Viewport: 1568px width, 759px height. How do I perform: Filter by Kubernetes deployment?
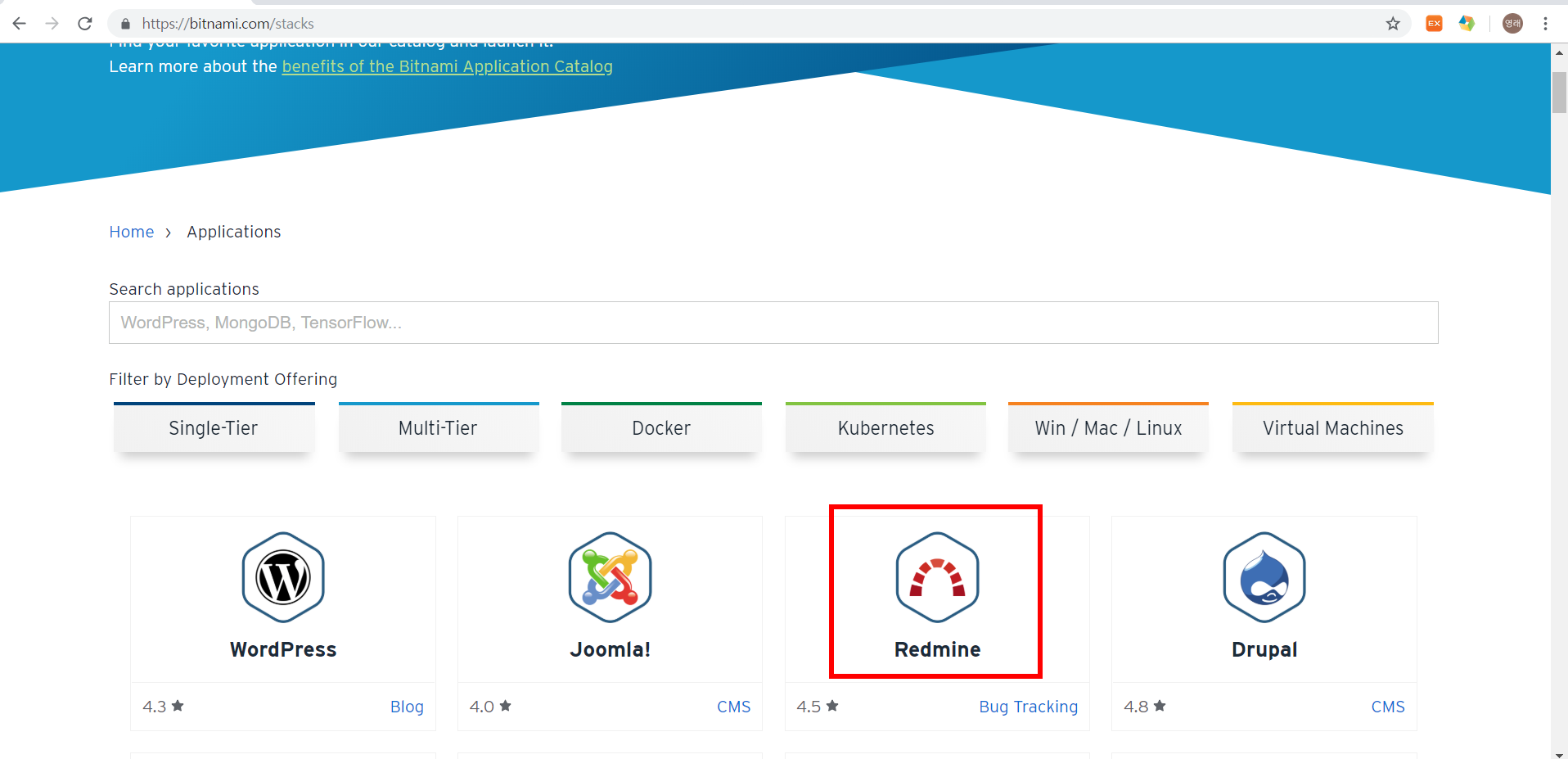[885, 427]
